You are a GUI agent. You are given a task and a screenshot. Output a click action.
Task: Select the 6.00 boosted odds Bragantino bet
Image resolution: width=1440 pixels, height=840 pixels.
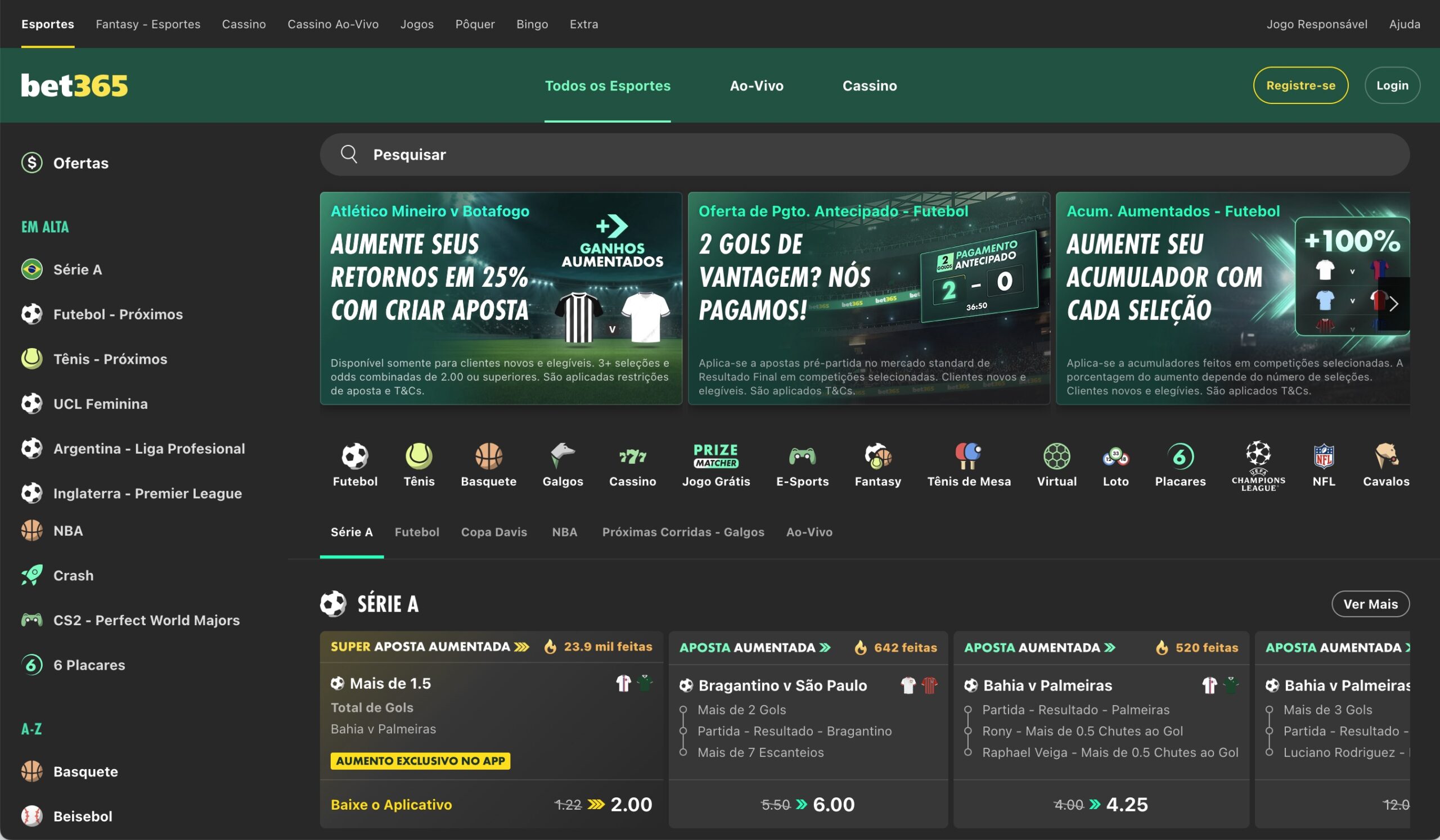click(x=808, y=804)
